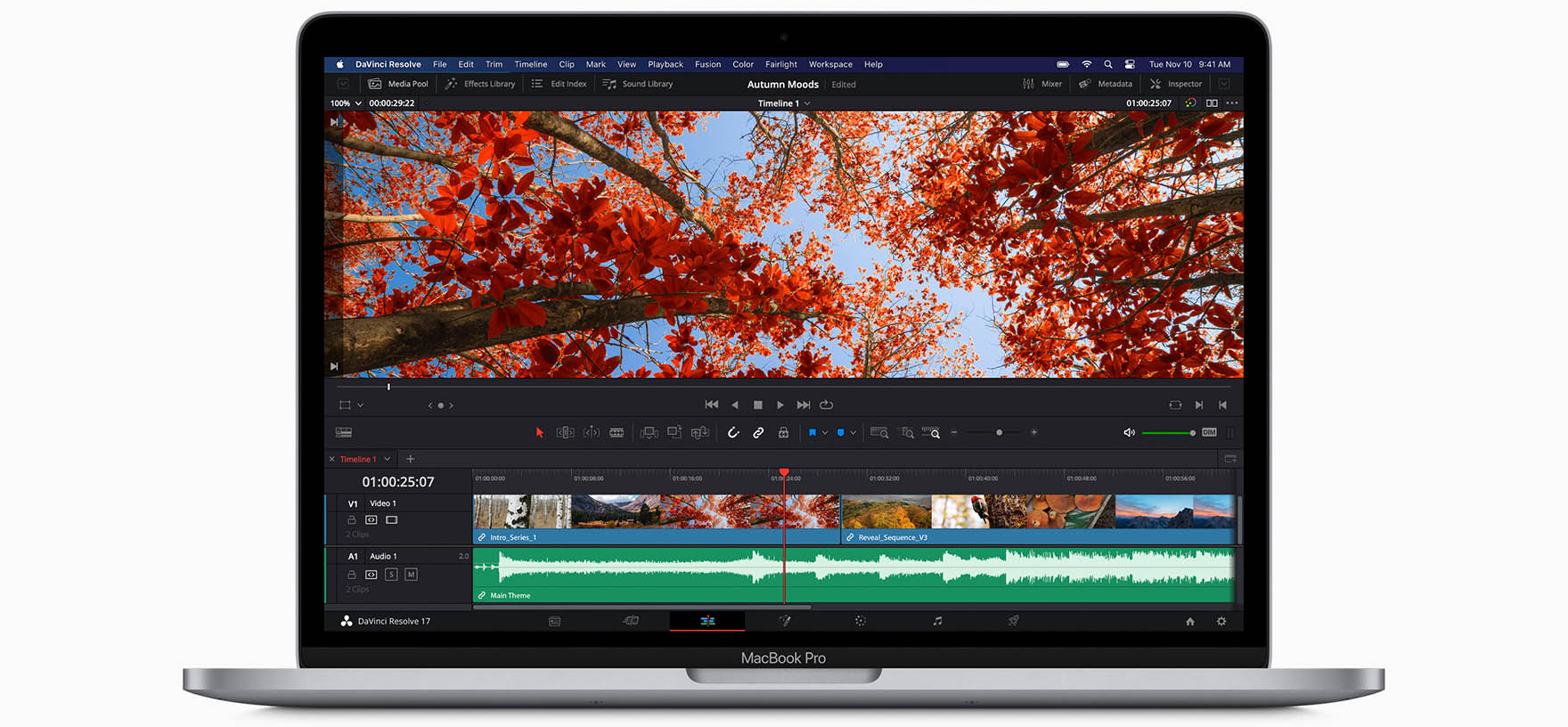1568x727 pixels.
Task: Open the Workspace menu
Action: click(x=830, y=64)
